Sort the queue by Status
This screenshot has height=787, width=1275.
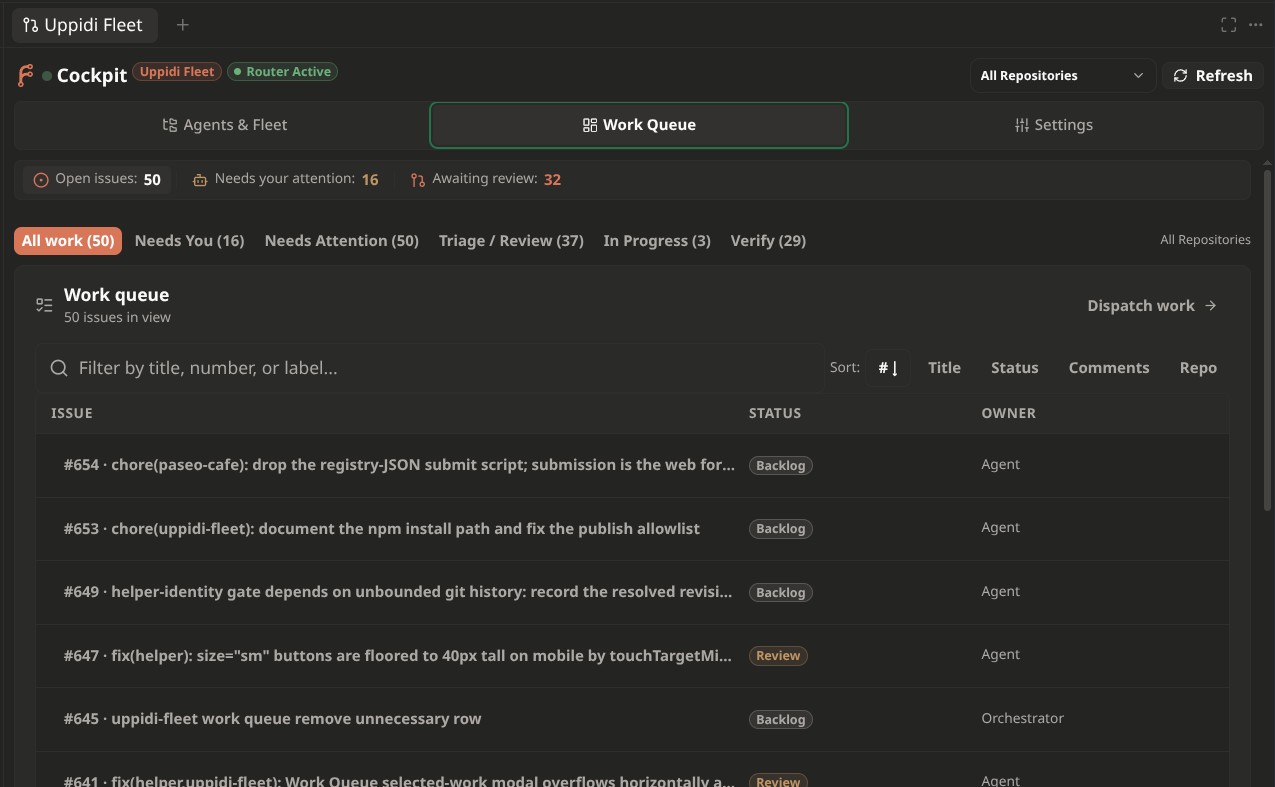click(x=1014, y=368)
